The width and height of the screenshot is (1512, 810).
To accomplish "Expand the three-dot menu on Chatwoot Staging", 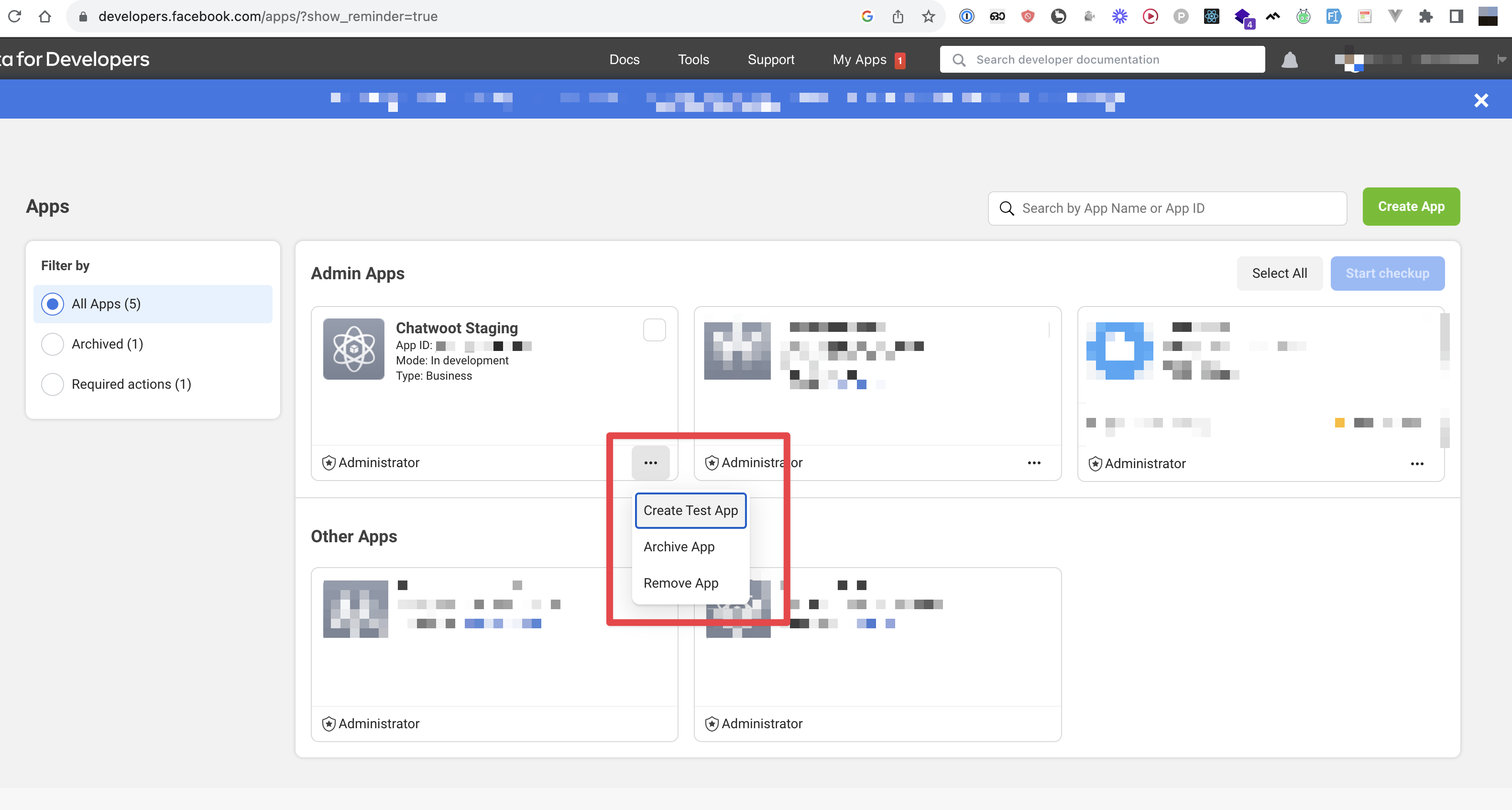I will 651,463.
